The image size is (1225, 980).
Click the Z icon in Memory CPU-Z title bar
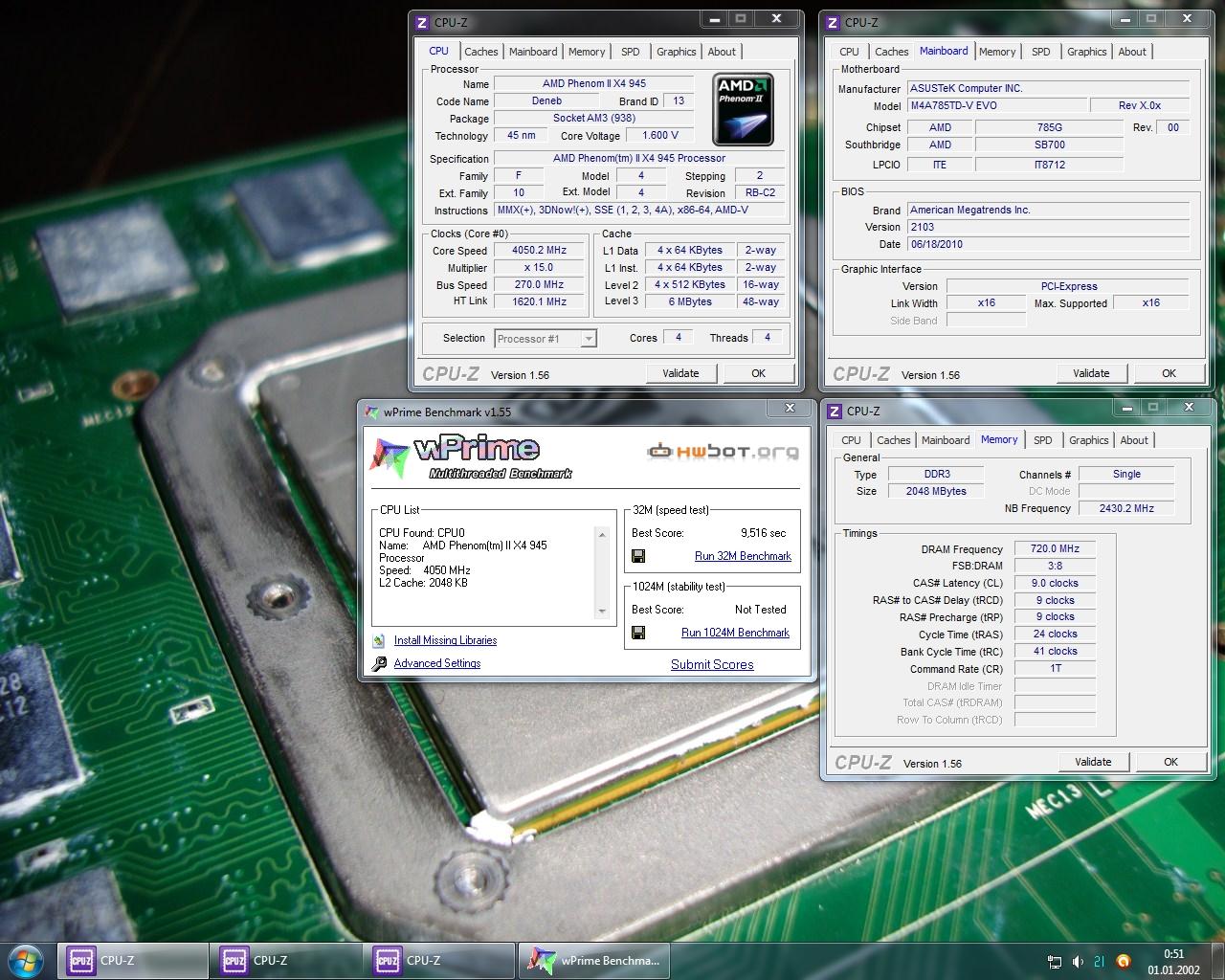coord(833,412)
